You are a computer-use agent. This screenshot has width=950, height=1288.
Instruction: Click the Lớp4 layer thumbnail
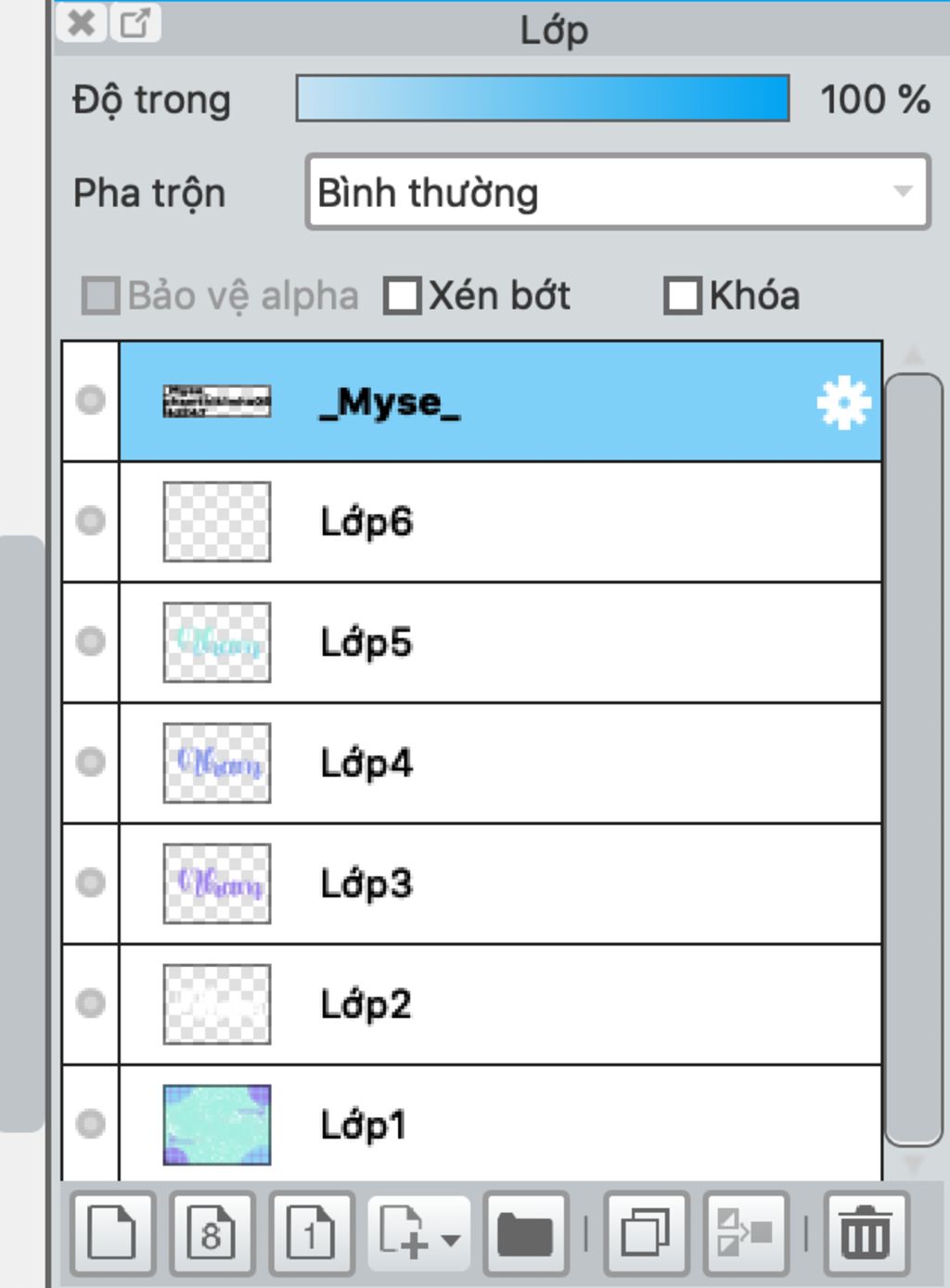click(x=217, y=763)
